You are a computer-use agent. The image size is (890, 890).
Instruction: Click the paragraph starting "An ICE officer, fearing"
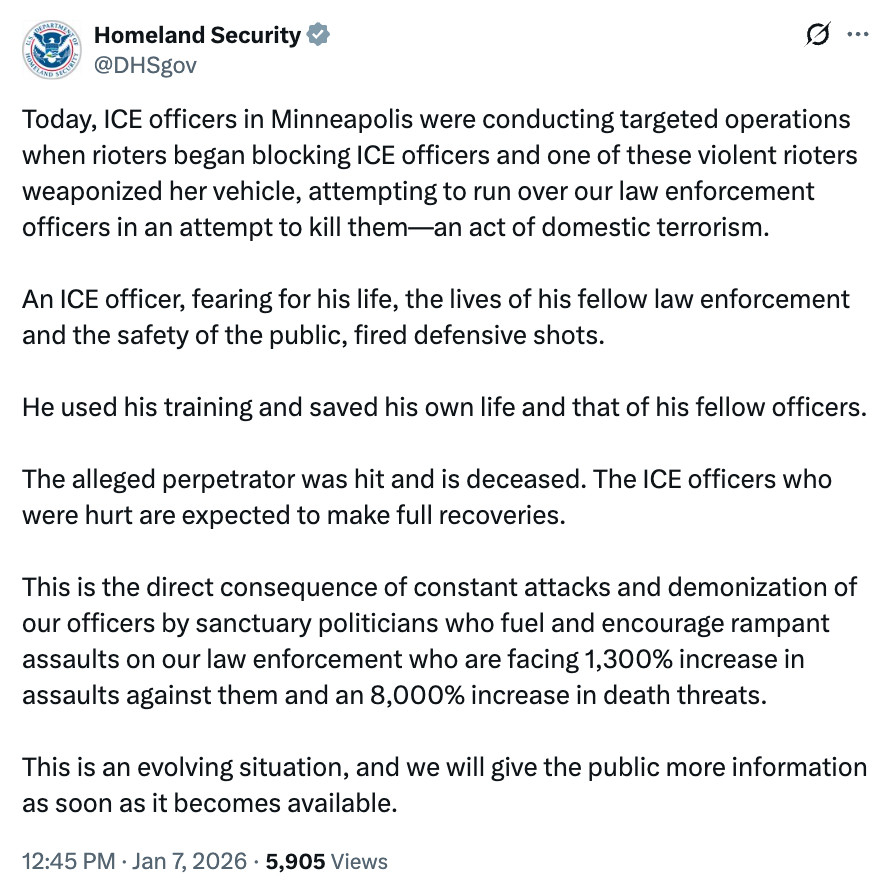436,316
